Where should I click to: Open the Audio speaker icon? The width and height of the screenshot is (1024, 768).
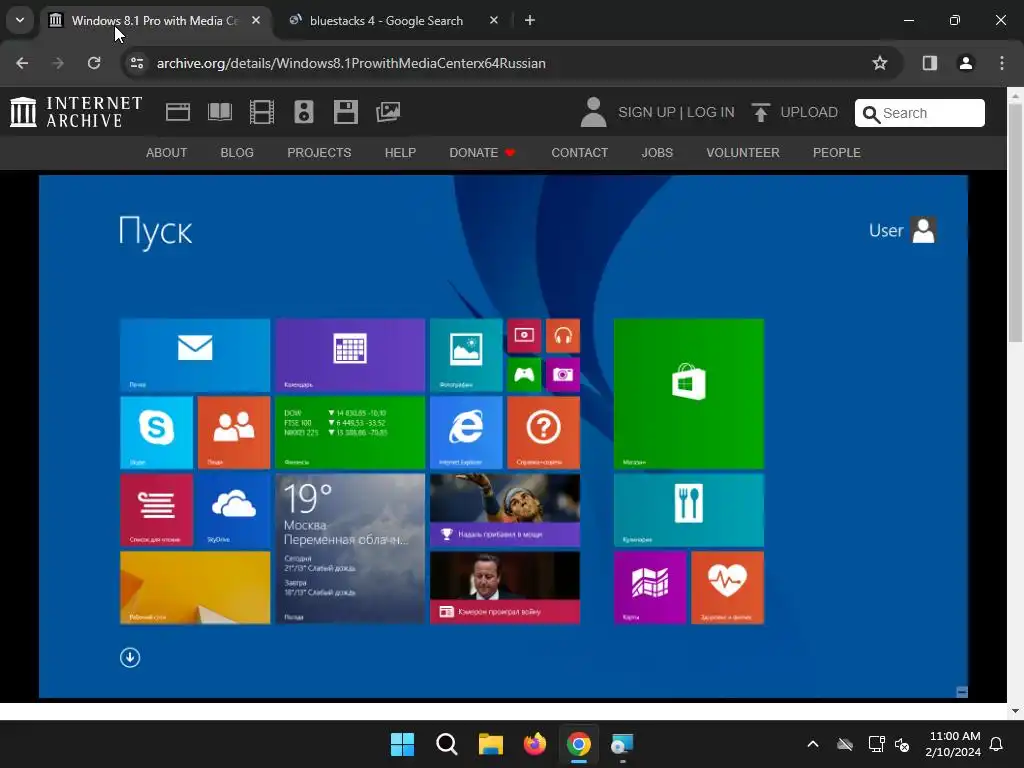(x=304, y=112)
